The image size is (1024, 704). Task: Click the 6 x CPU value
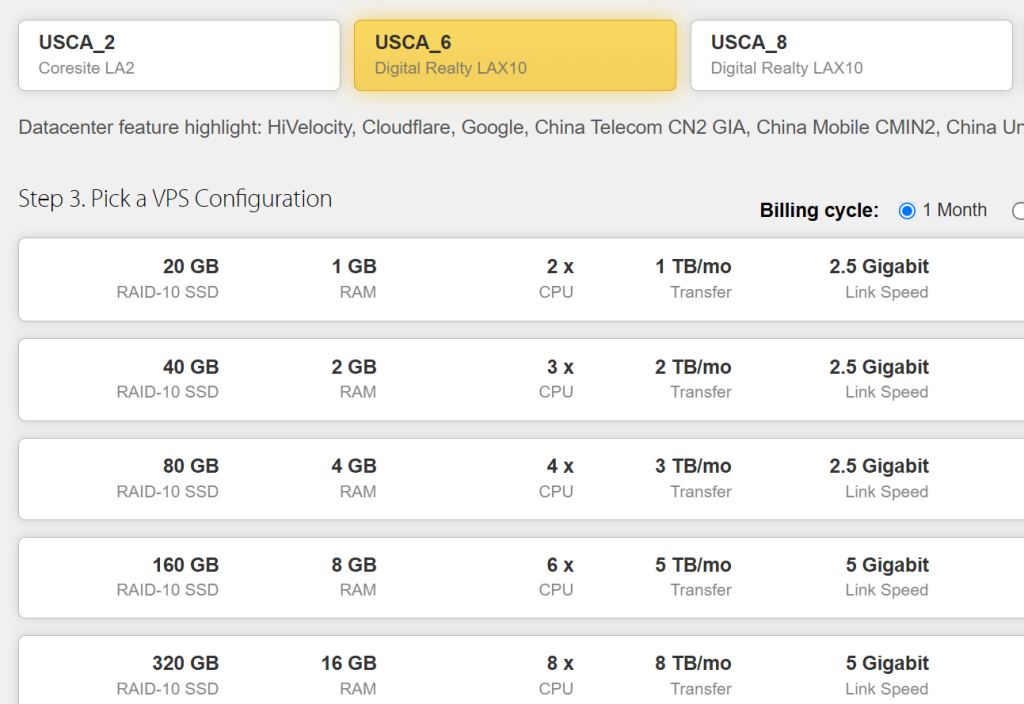560,565
